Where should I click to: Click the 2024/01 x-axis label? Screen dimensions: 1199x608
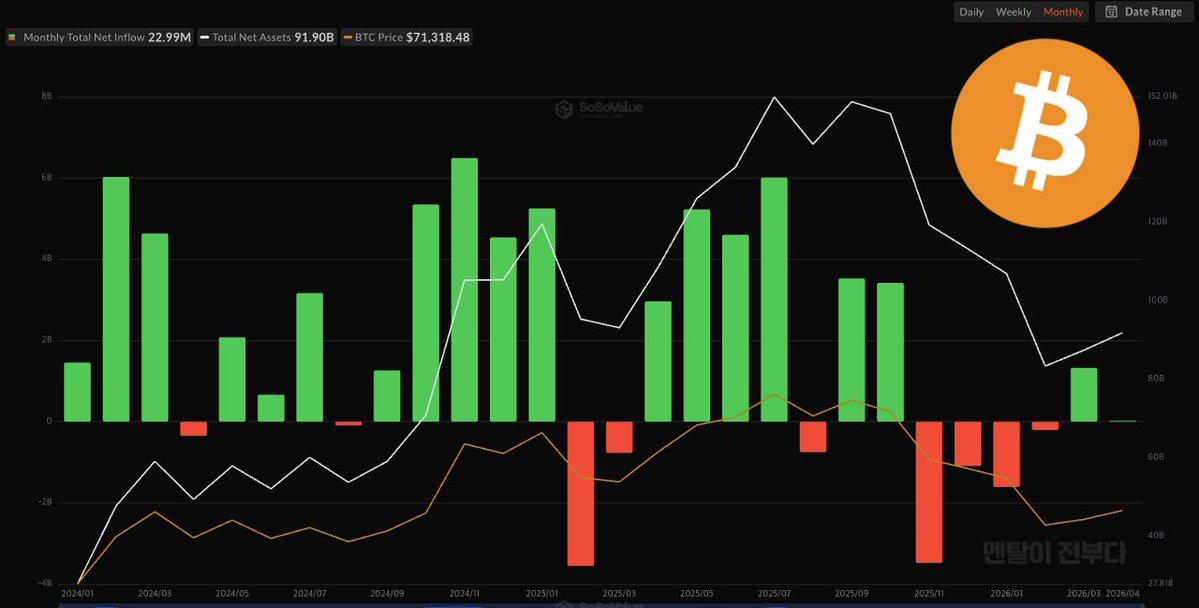(77, 593)
